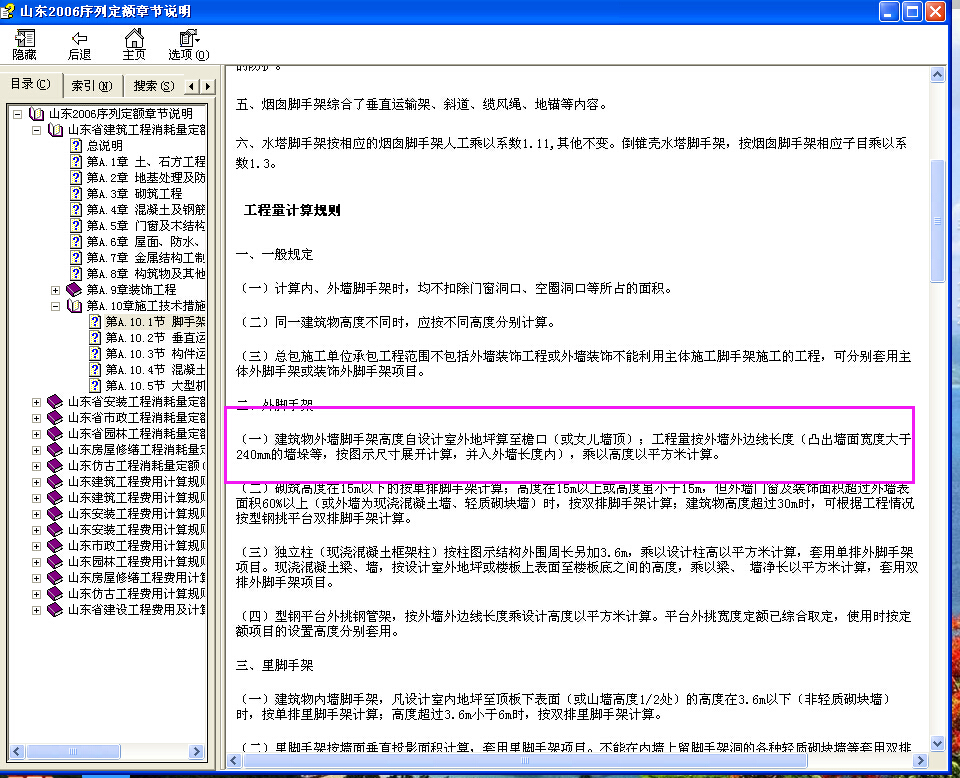Expand the 山东省安装工程消耗量定额 node
This screenshot has width=960, height=778.
point(36,402)
